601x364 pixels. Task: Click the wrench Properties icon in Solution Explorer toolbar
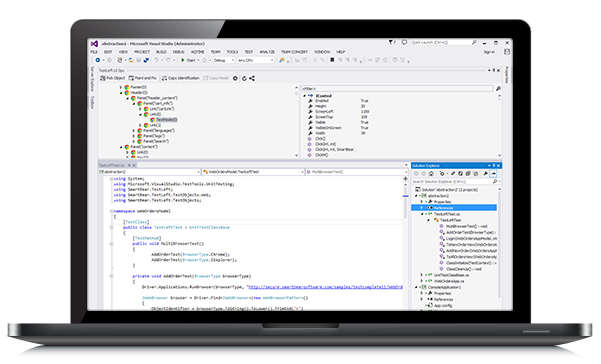[x=486, y=174]
